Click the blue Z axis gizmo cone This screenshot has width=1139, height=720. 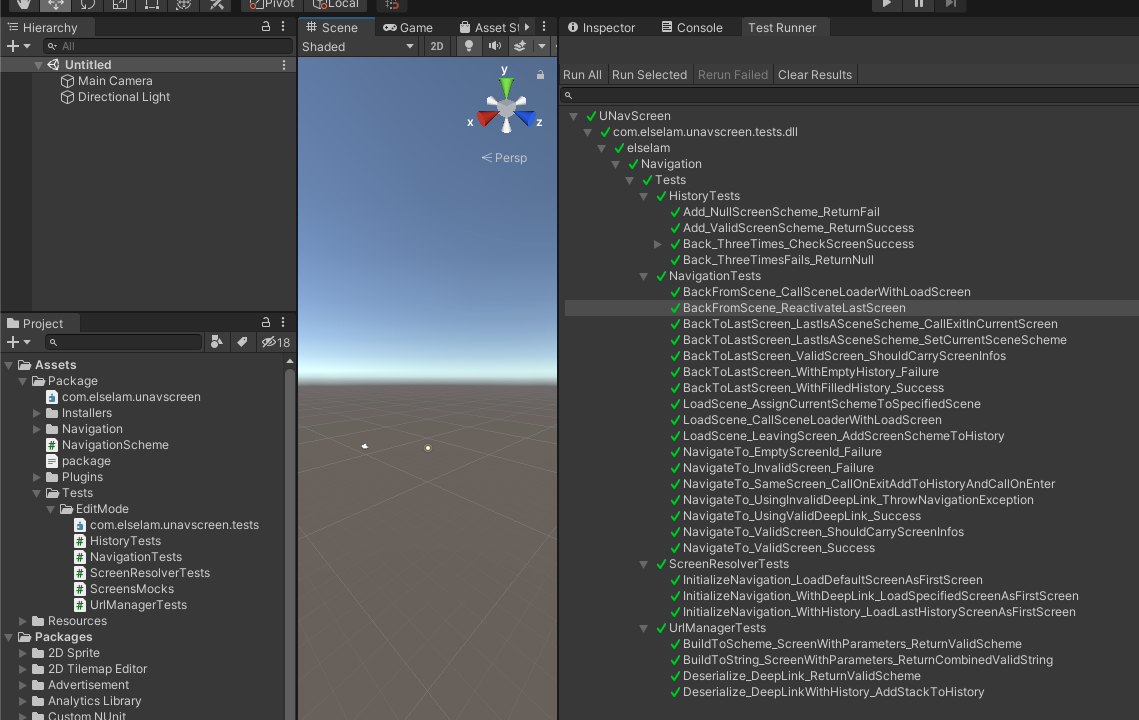pyautogui.click(x=526, y=118)
